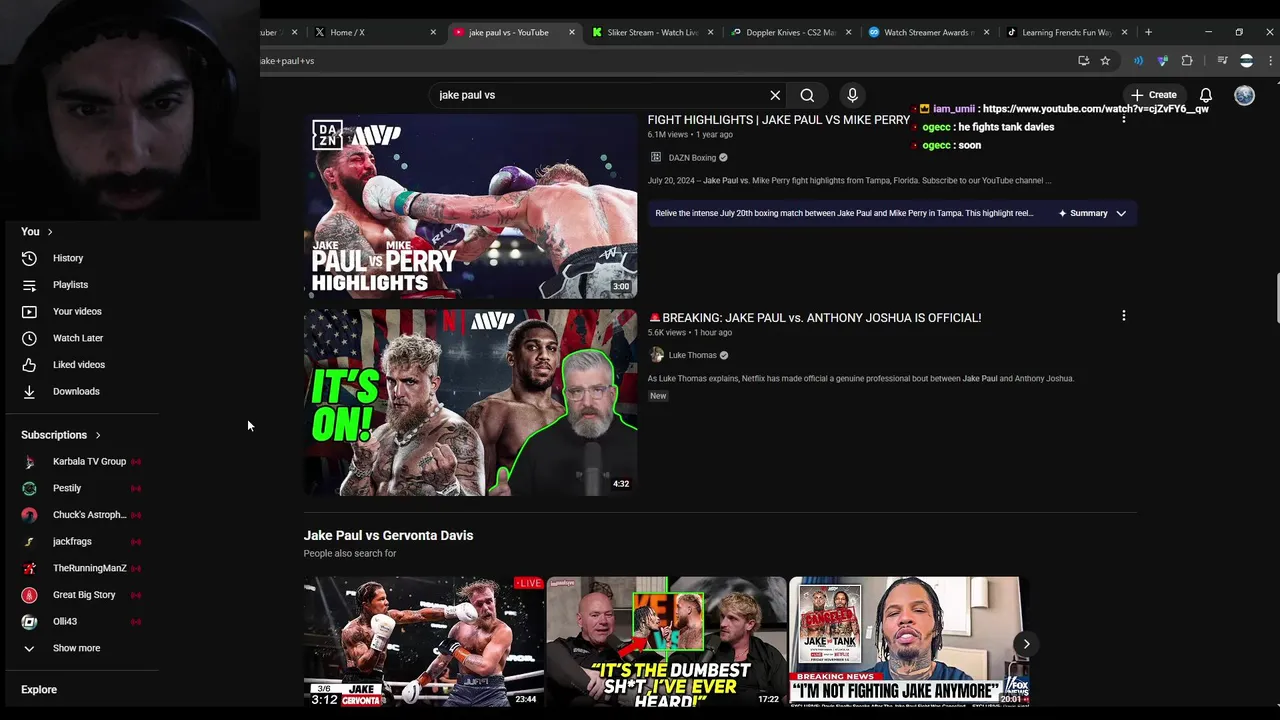The image size is (1280, 720).
Task: Click Jake Paul vs Gervonta Davis heading
Action: [388, 536]
